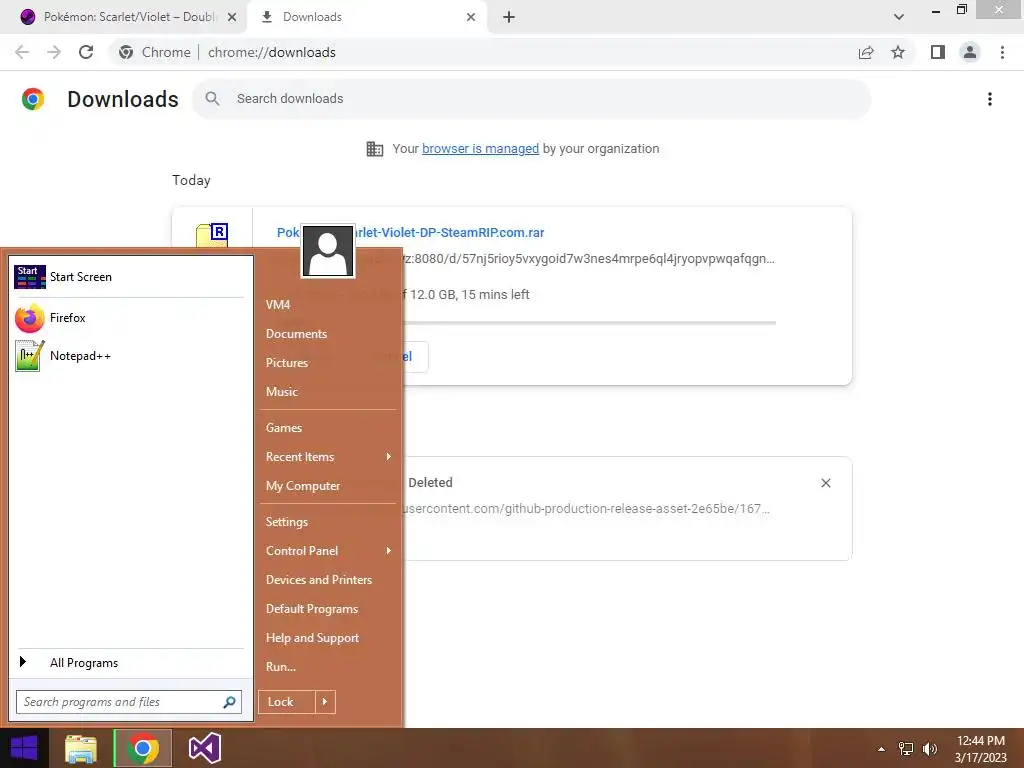
Task: Open the user account picture
Action: pos(328,251)
